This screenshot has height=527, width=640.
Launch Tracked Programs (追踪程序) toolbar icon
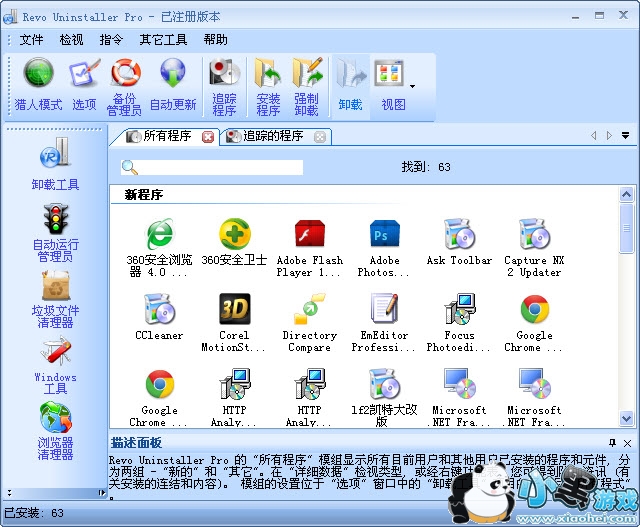224,85
